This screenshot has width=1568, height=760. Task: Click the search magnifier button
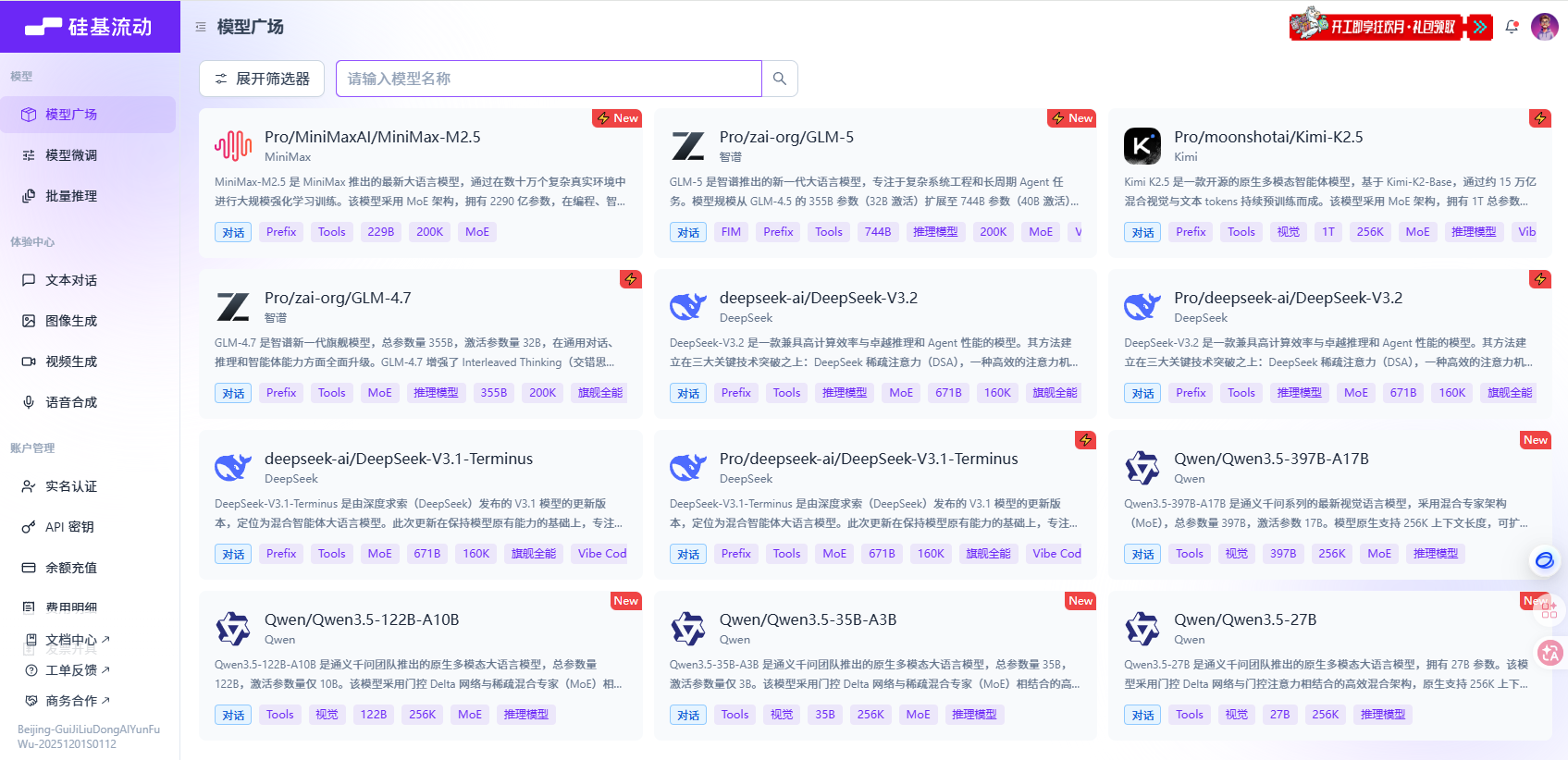780,79
